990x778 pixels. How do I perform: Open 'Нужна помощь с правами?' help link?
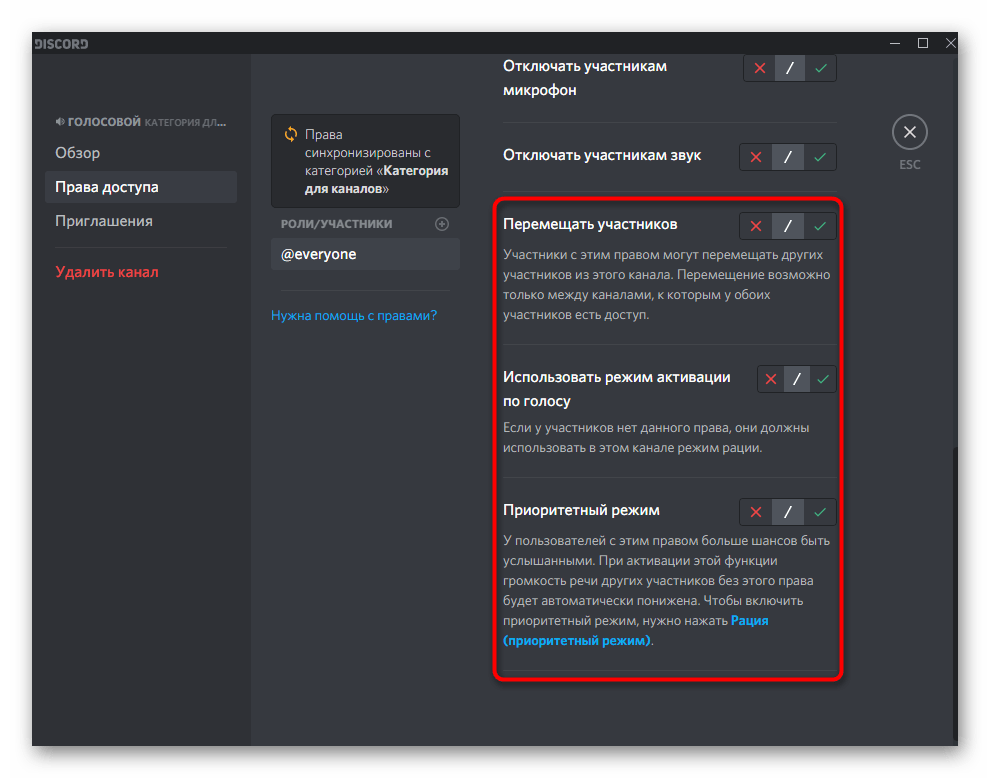point(354,315)
